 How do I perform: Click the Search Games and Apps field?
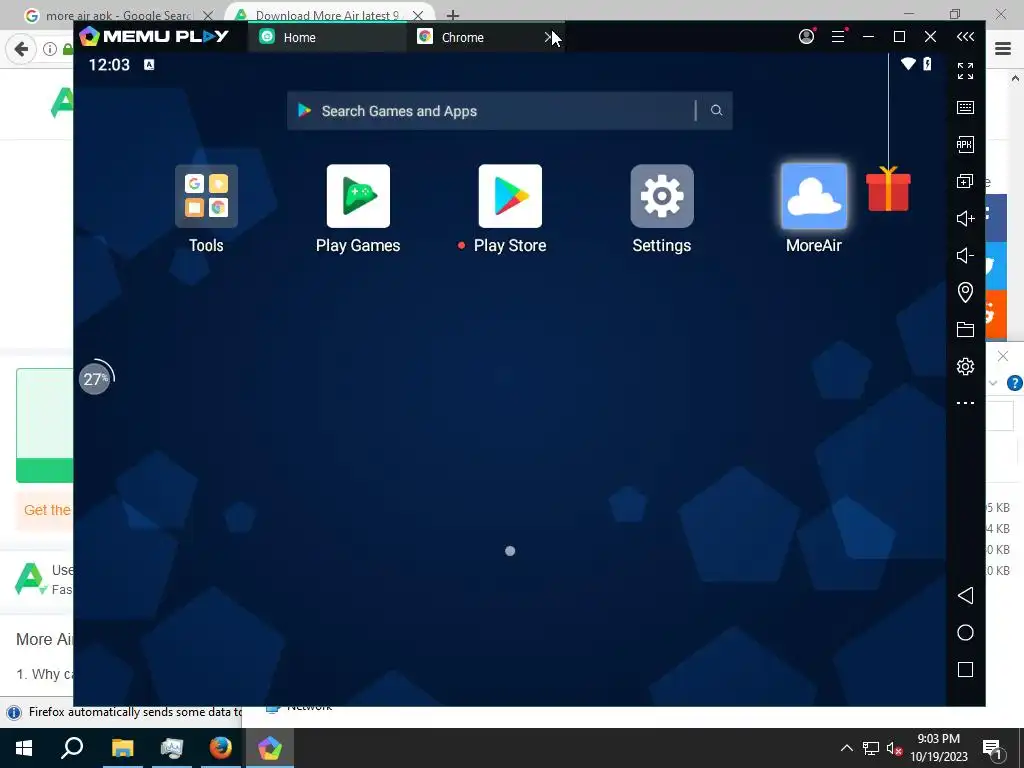tap(509, 110)
